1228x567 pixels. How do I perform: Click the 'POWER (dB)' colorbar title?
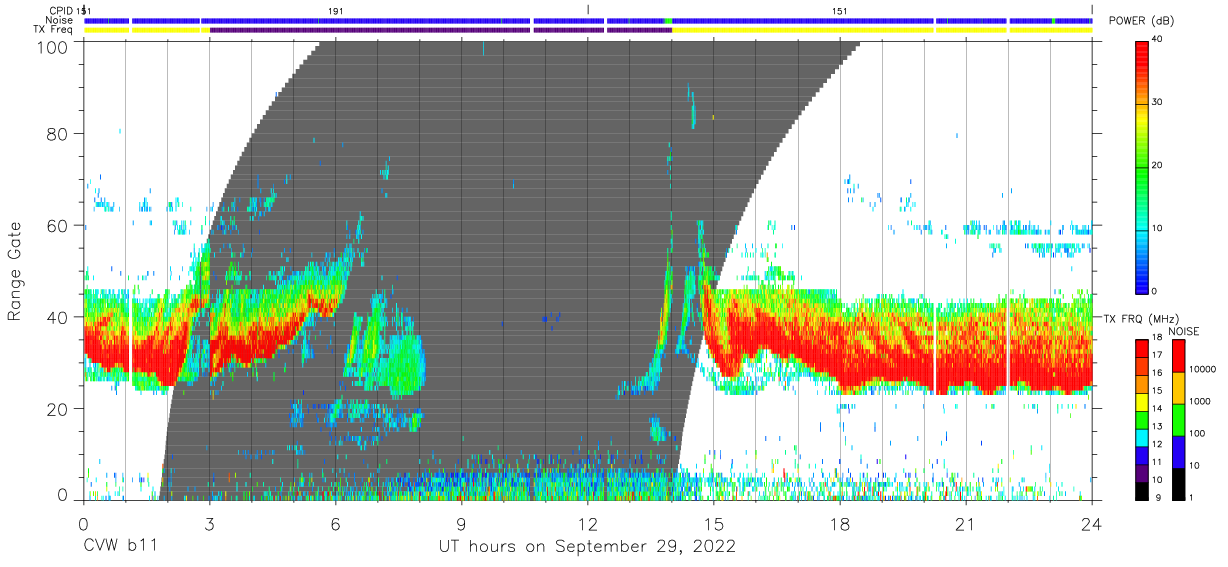point(1142,21)
